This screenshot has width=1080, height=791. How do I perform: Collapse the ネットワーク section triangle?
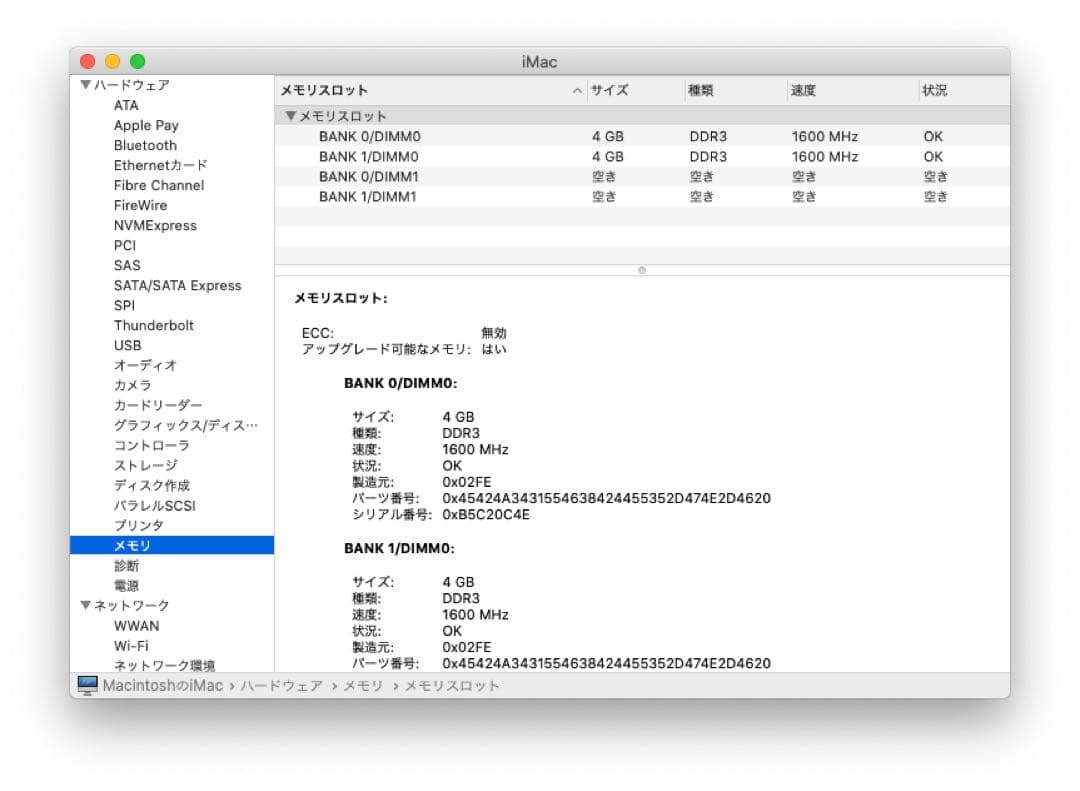tap(85, 605)
